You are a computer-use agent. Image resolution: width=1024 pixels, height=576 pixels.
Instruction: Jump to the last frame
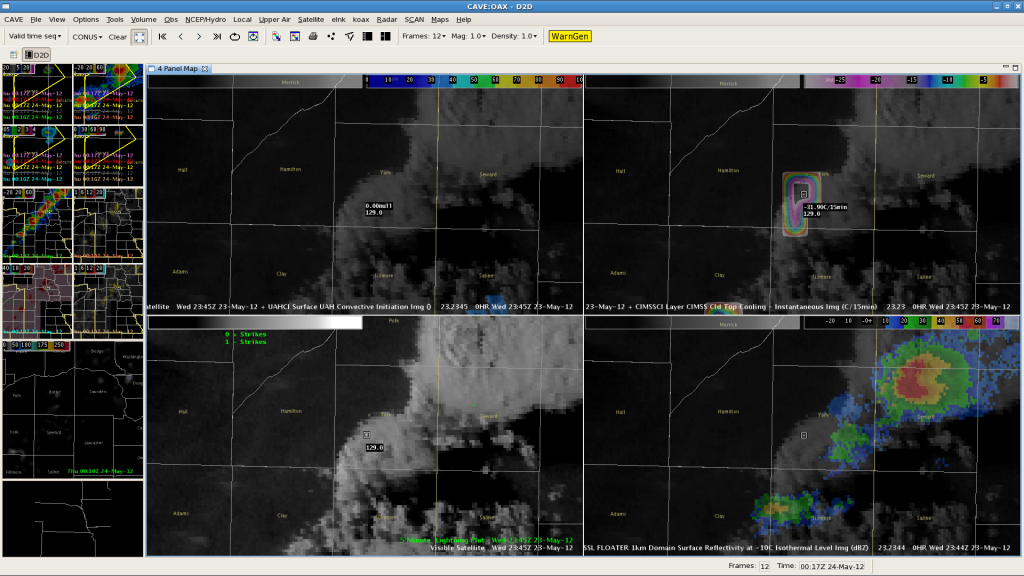tap(217, 36)
